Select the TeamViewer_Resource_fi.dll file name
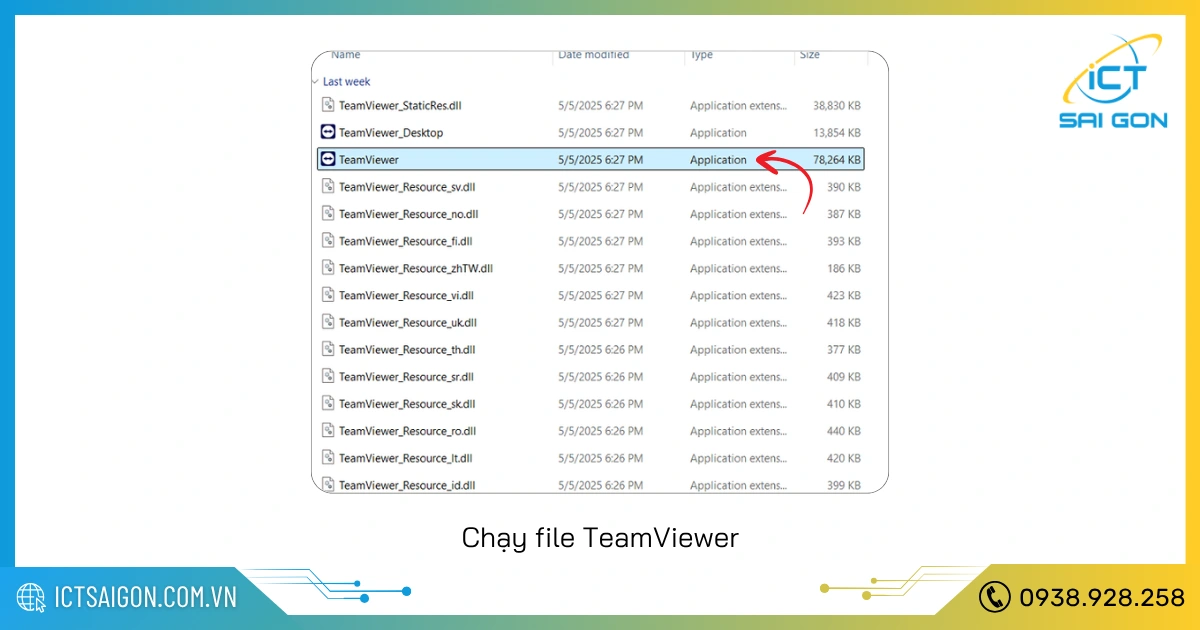The image size is (1200, 630). pyautogui.click(x=406, y=241)
